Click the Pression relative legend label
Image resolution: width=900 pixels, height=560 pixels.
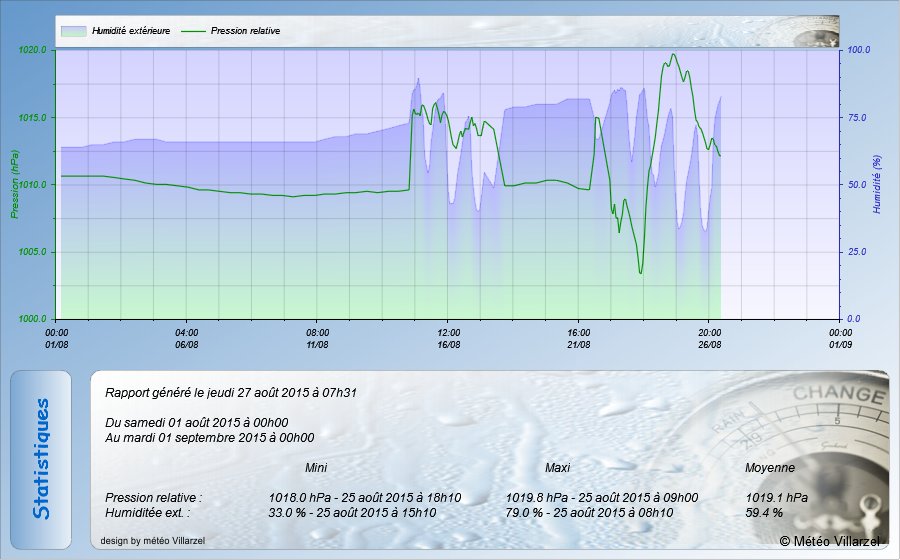coord(245,31)
